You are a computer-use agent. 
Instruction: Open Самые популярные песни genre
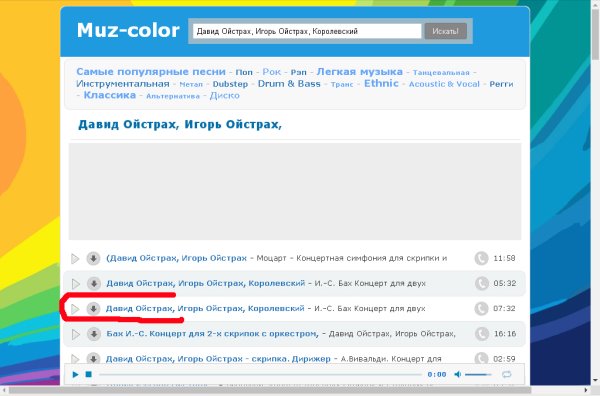[151, 72]
